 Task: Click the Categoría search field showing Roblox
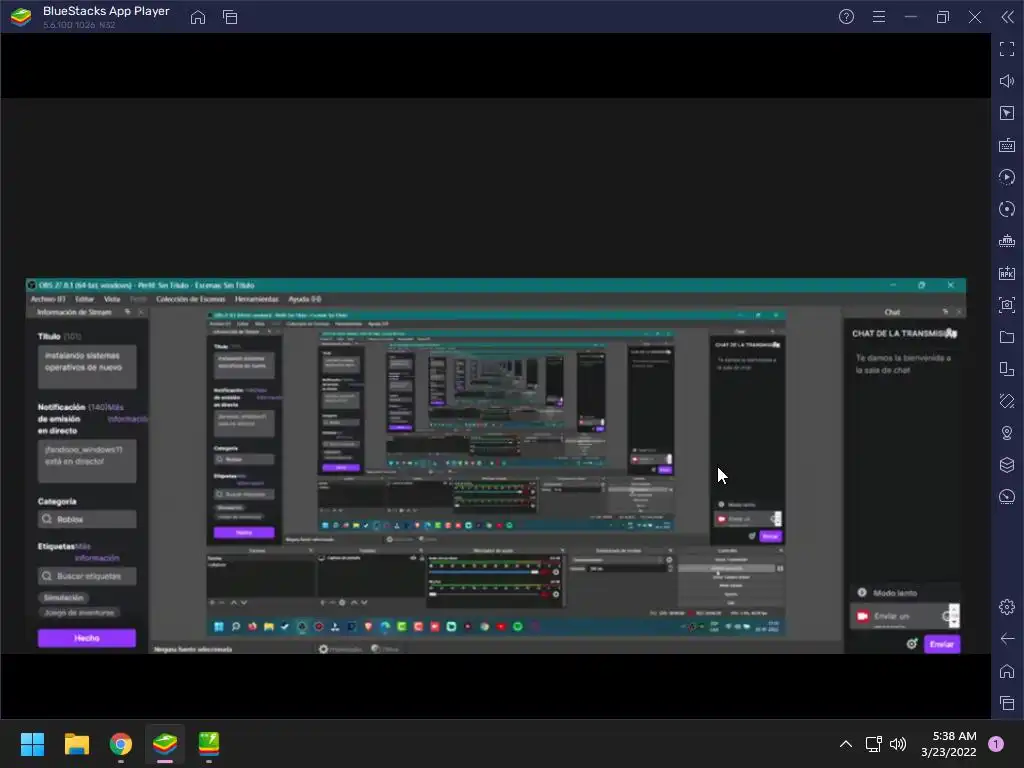[87, 519]
